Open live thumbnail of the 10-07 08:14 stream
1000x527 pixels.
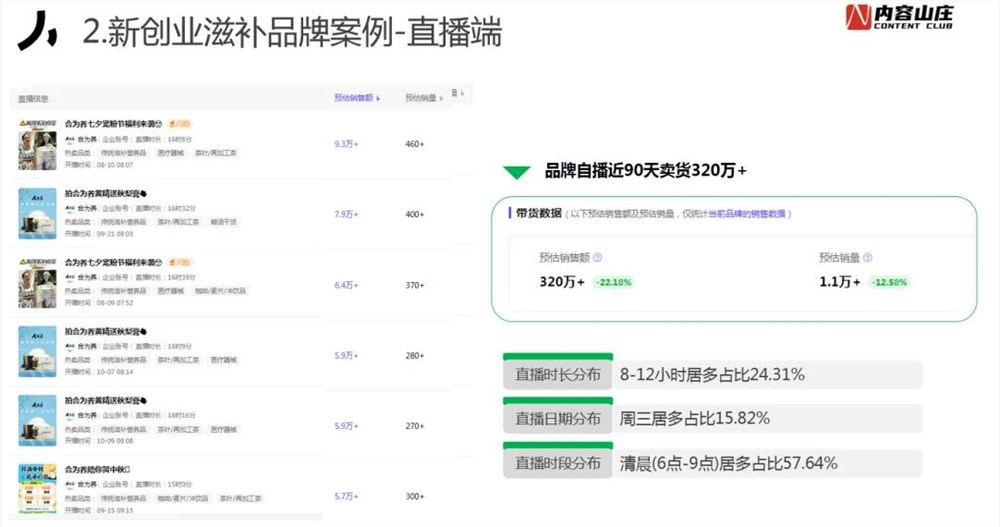(x=38, y=352)
